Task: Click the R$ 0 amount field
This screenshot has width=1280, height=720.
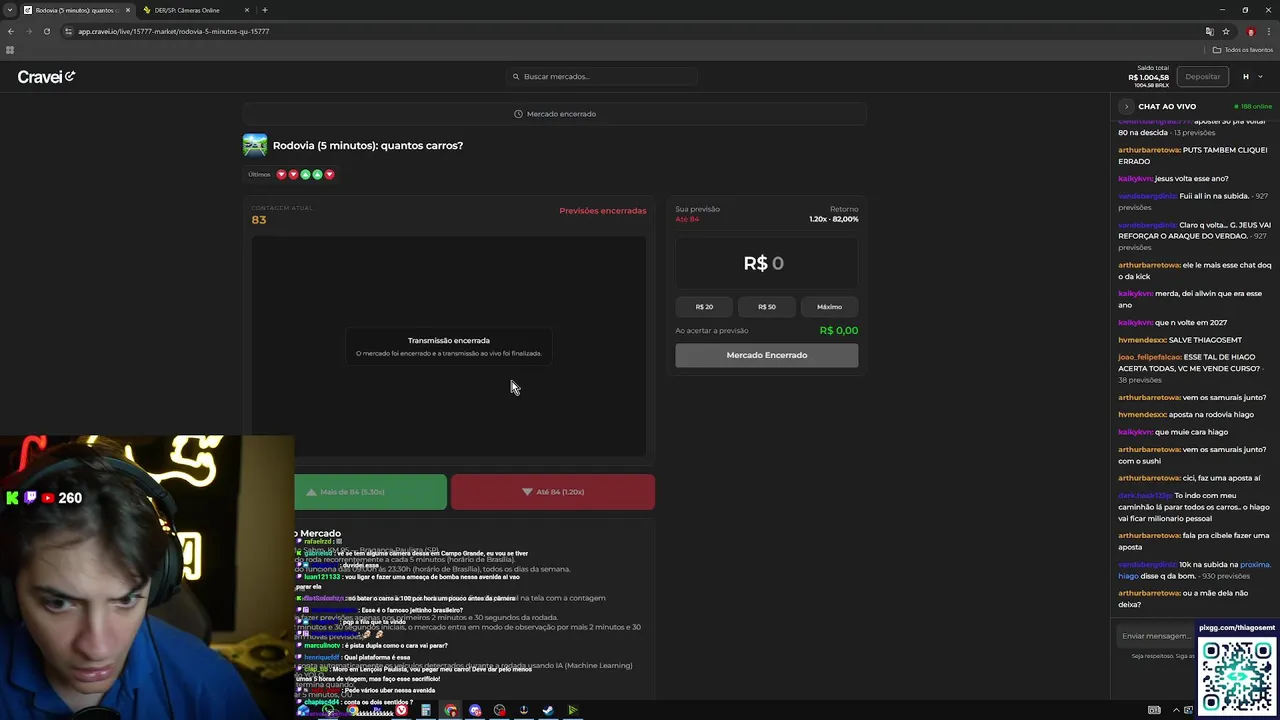Action: click(766, 263)
